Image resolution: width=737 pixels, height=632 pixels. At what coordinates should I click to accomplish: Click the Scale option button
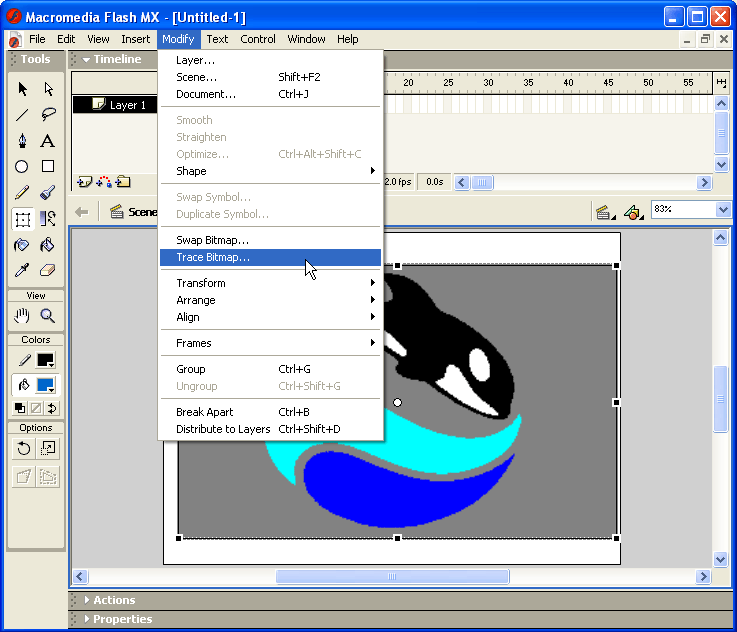tap(48, 449)
